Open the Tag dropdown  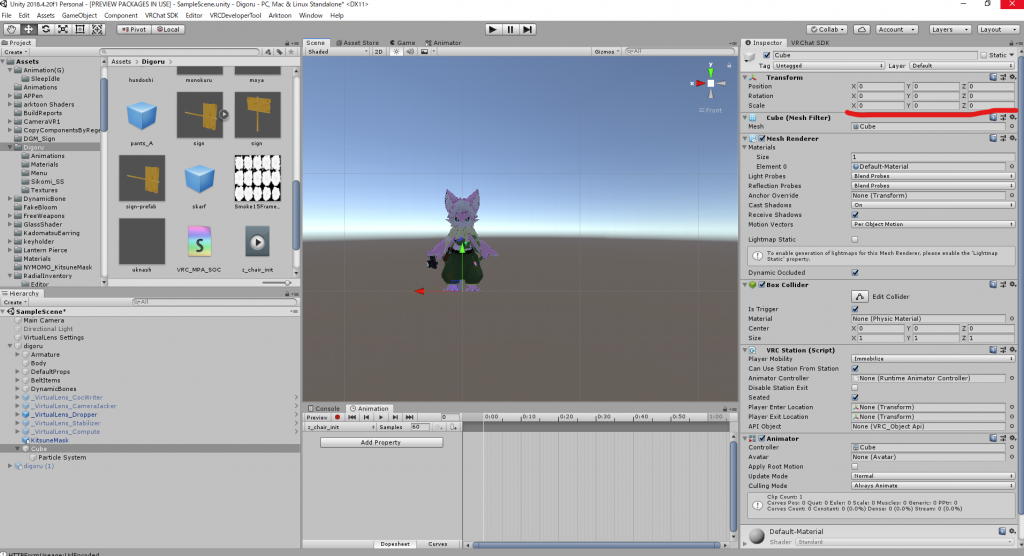point(829,66)
